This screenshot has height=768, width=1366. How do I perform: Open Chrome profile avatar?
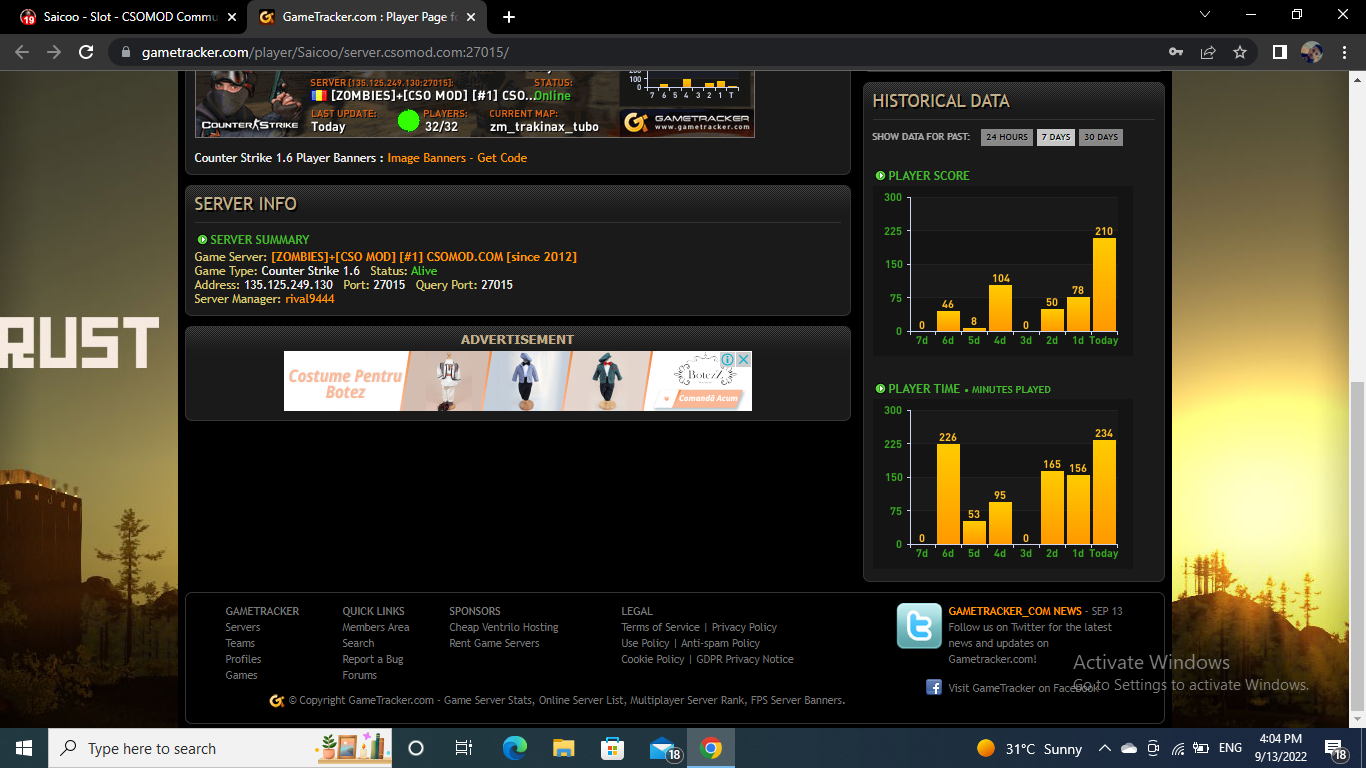click(x=1312, y=52)
